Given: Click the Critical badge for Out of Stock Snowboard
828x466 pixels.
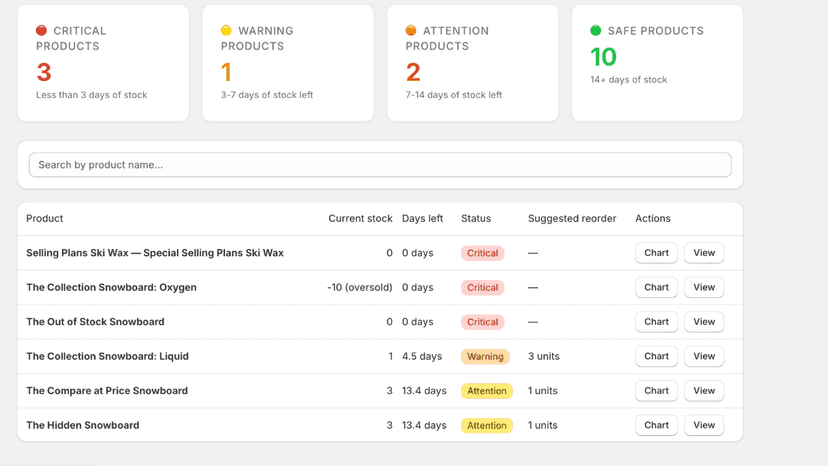Looking at the screenshot, I should click(483, 322).
